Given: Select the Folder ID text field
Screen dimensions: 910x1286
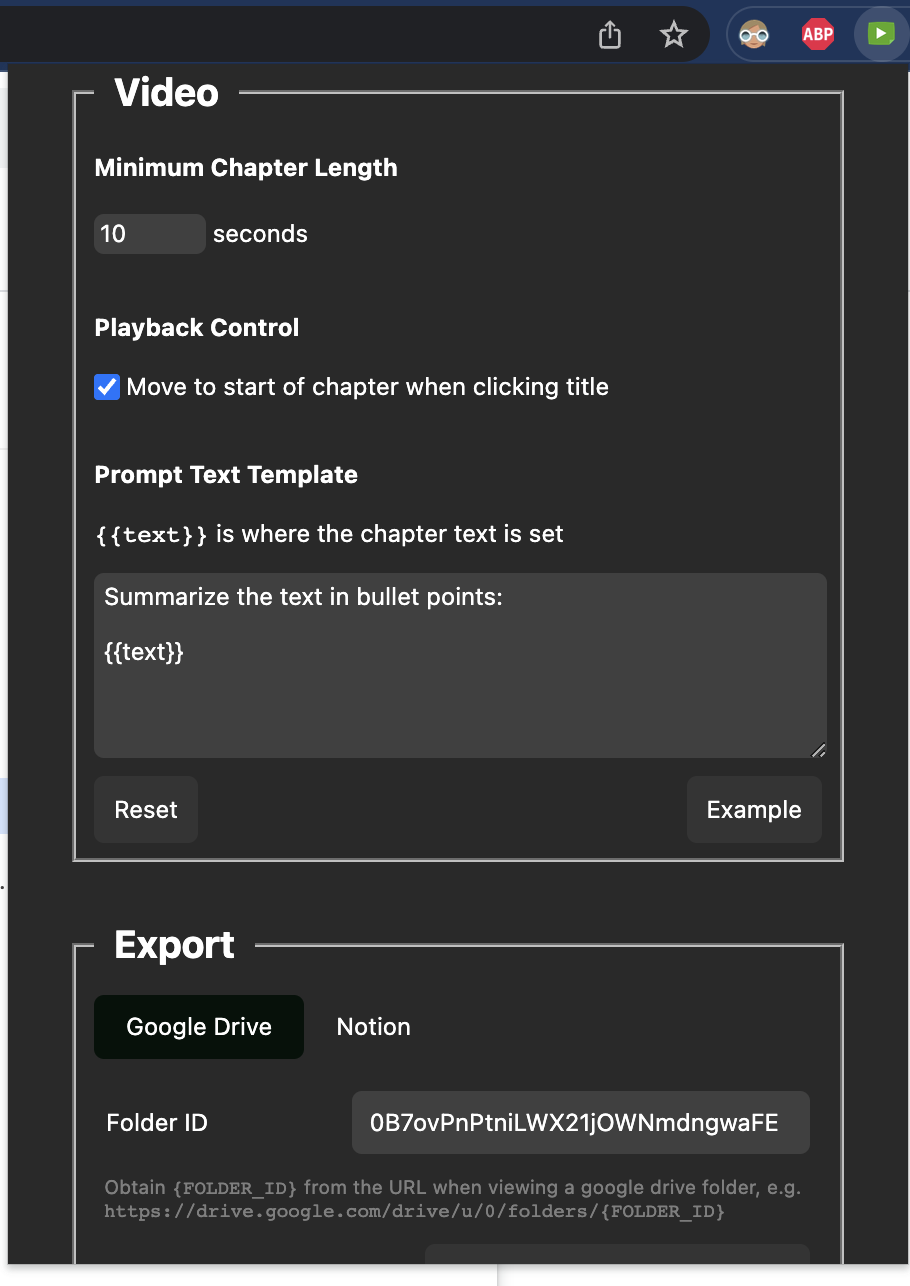Looking at the screenshot, I should 580,1122.
